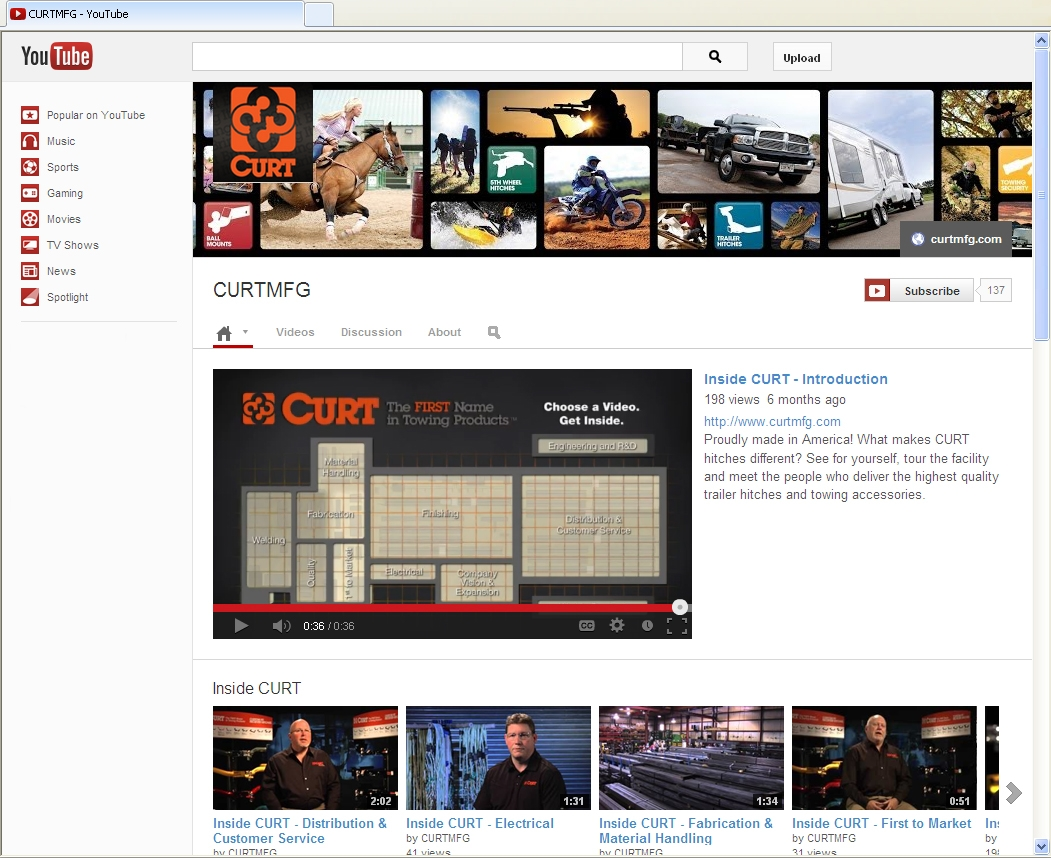
Task: Switch to the Videos tab
Action: tap(295, 331)
